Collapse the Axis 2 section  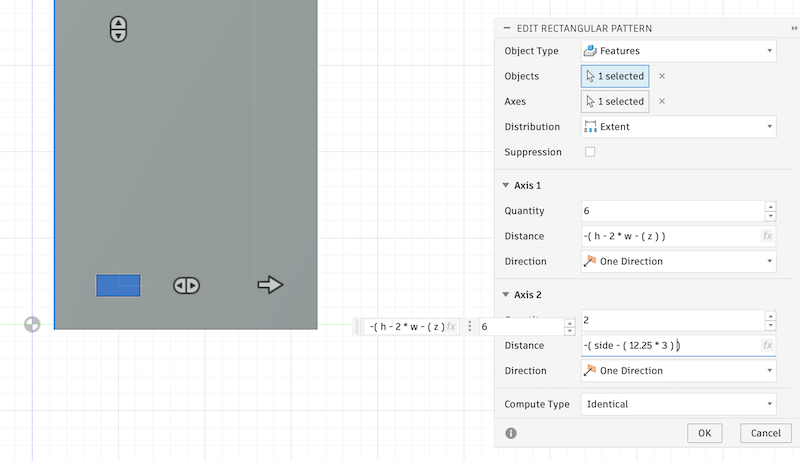click(506, 294)
